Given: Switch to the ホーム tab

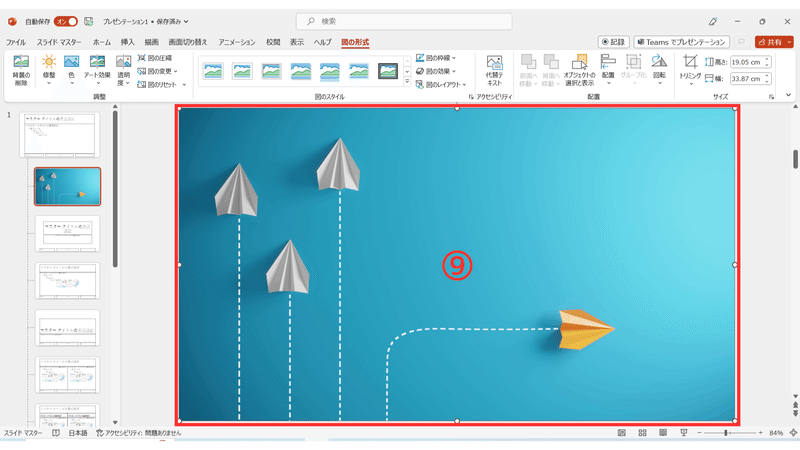Looking at the screenshot, I should 102,42.
